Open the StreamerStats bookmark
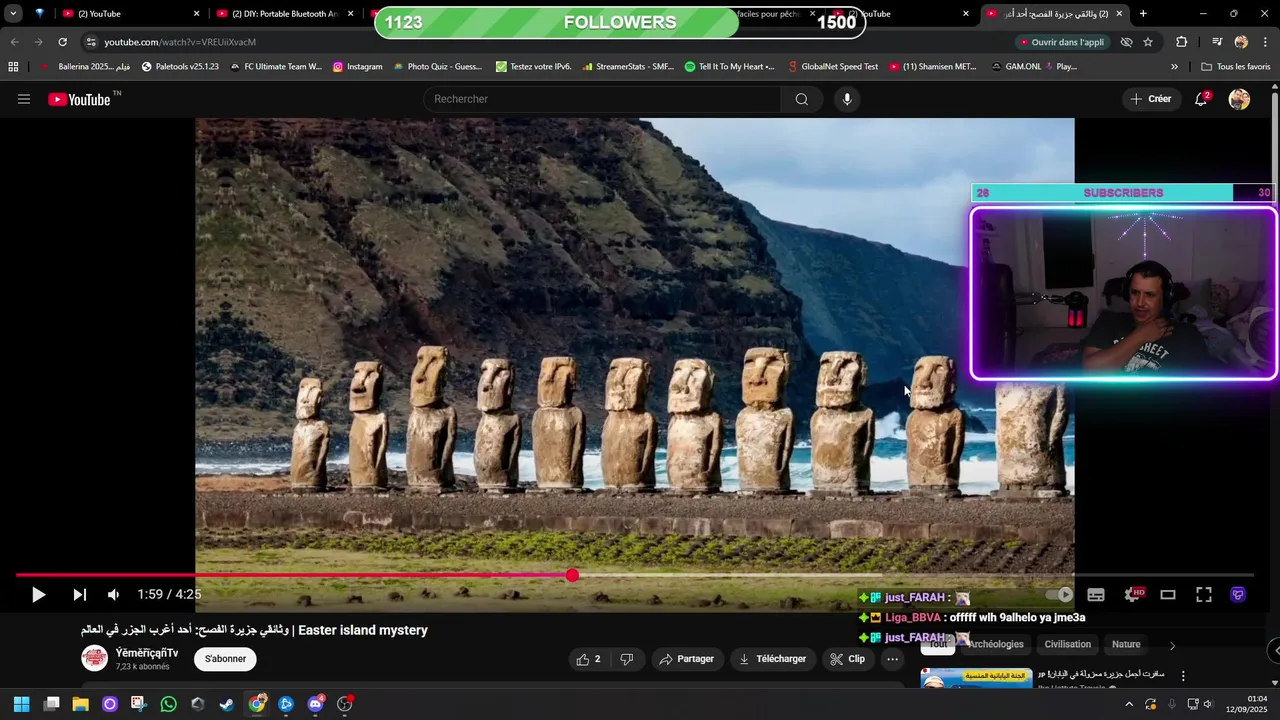This screenshot has height=720, width=1280. [x=627, y=67]
